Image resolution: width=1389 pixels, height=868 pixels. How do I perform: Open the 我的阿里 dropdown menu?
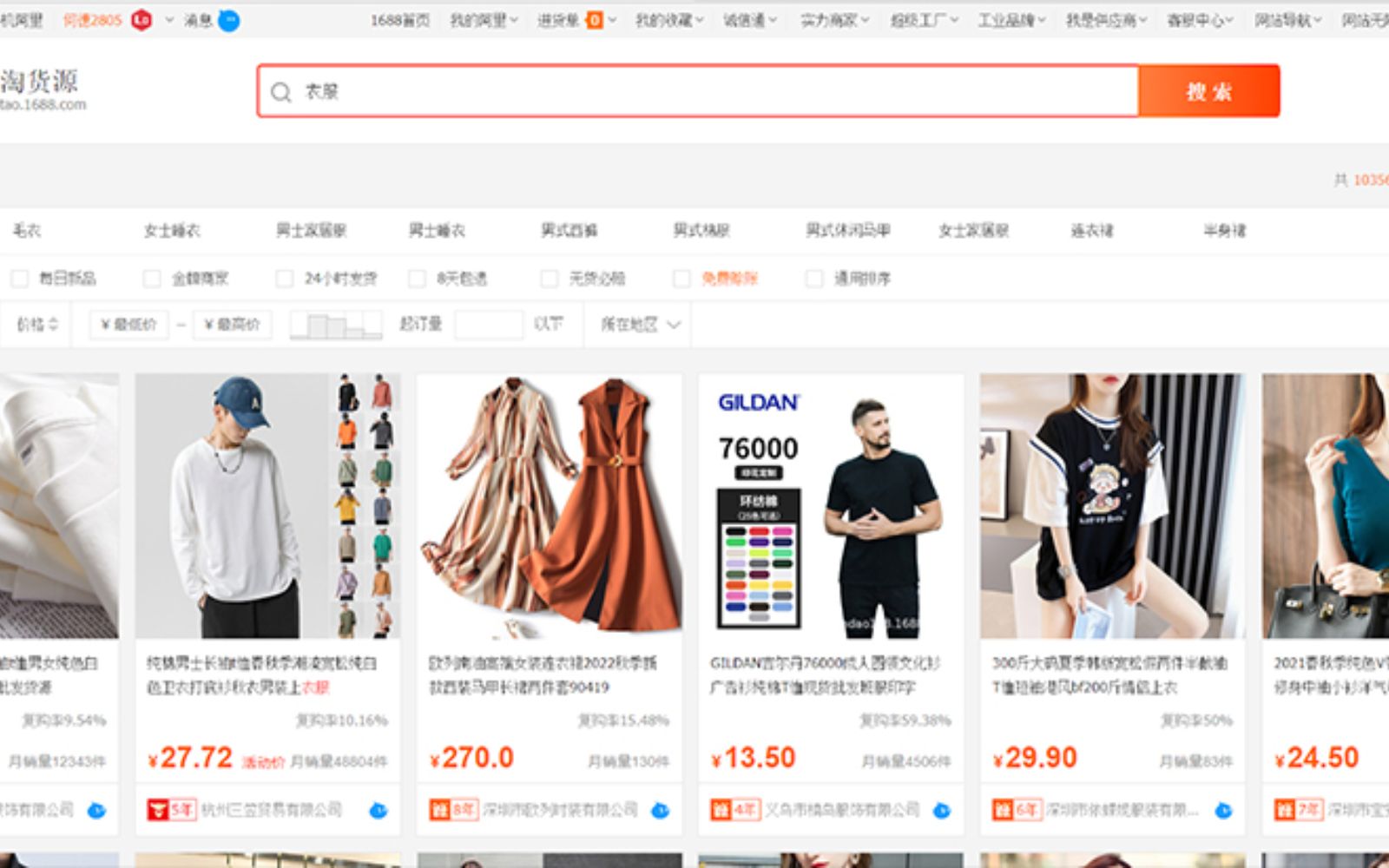483,20
